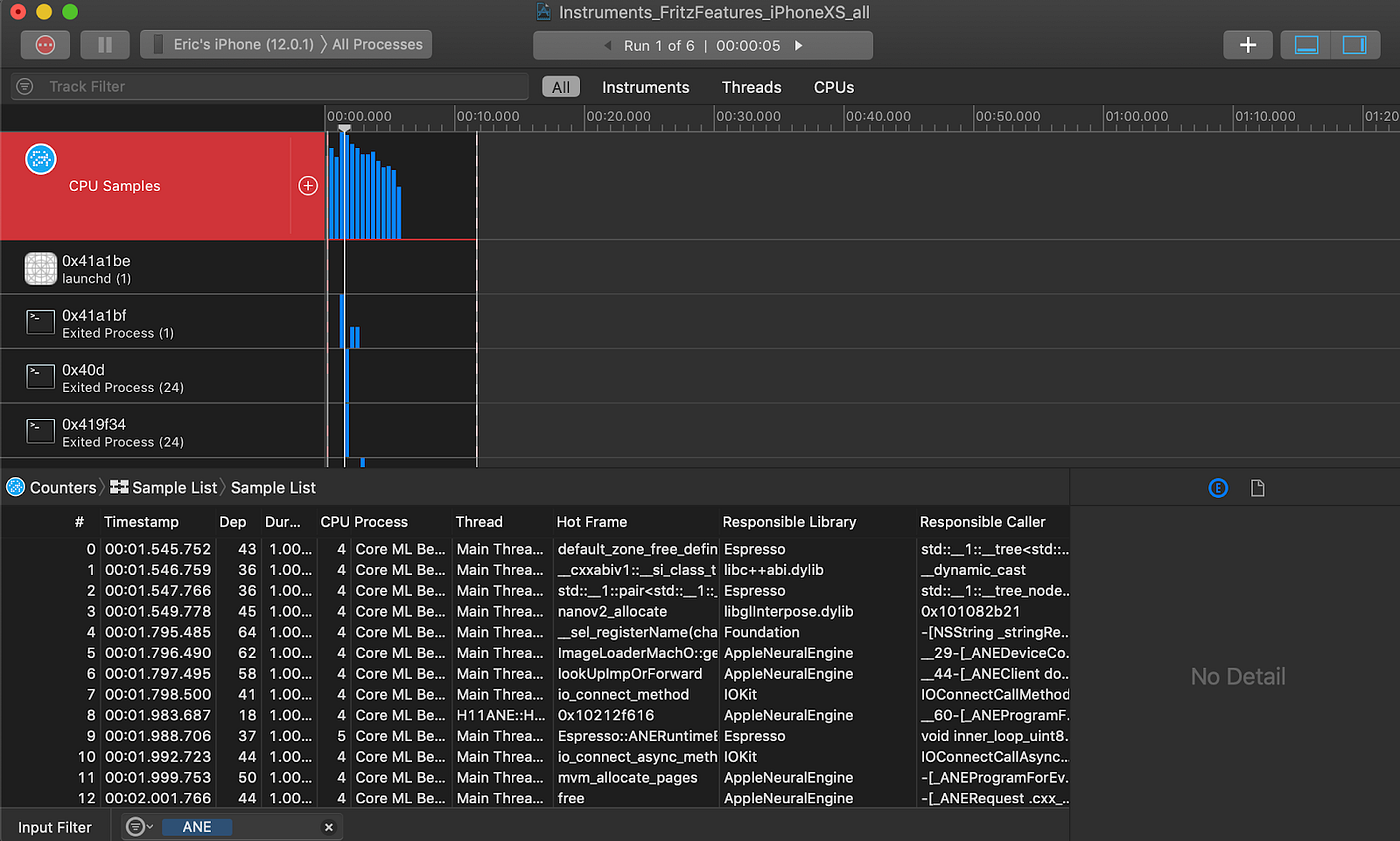Switch to the Instruments view
1400x841 pixels.
[x=646, y=87]
